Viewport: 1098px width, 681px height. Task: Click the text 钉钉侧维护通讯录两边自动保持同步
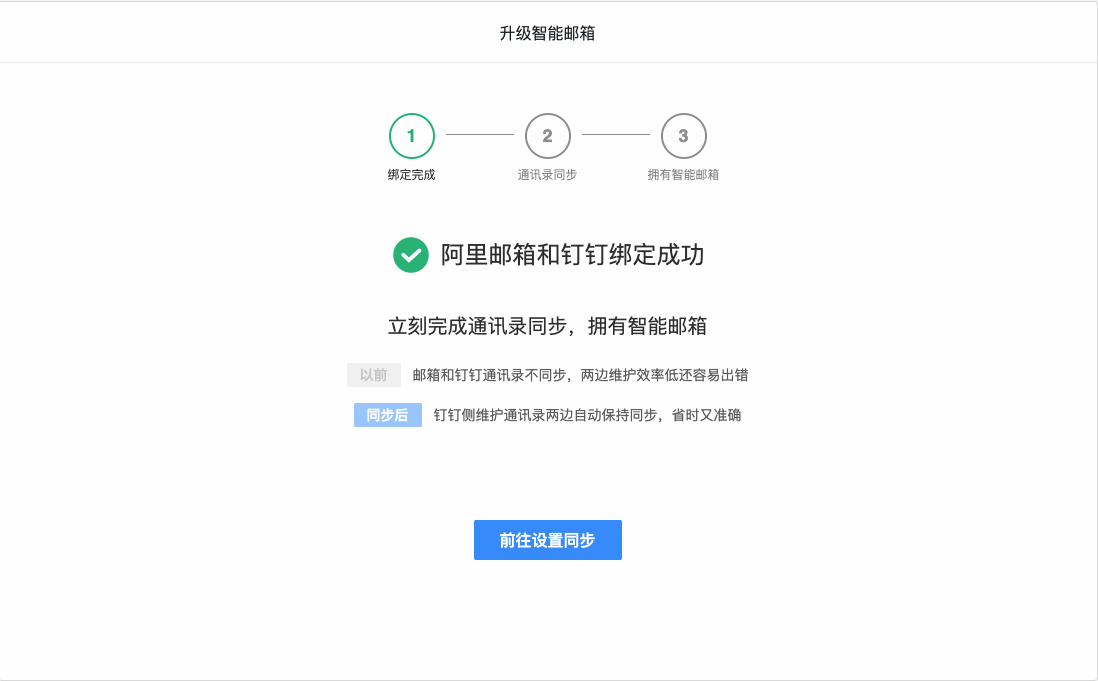tap(545, 415)
